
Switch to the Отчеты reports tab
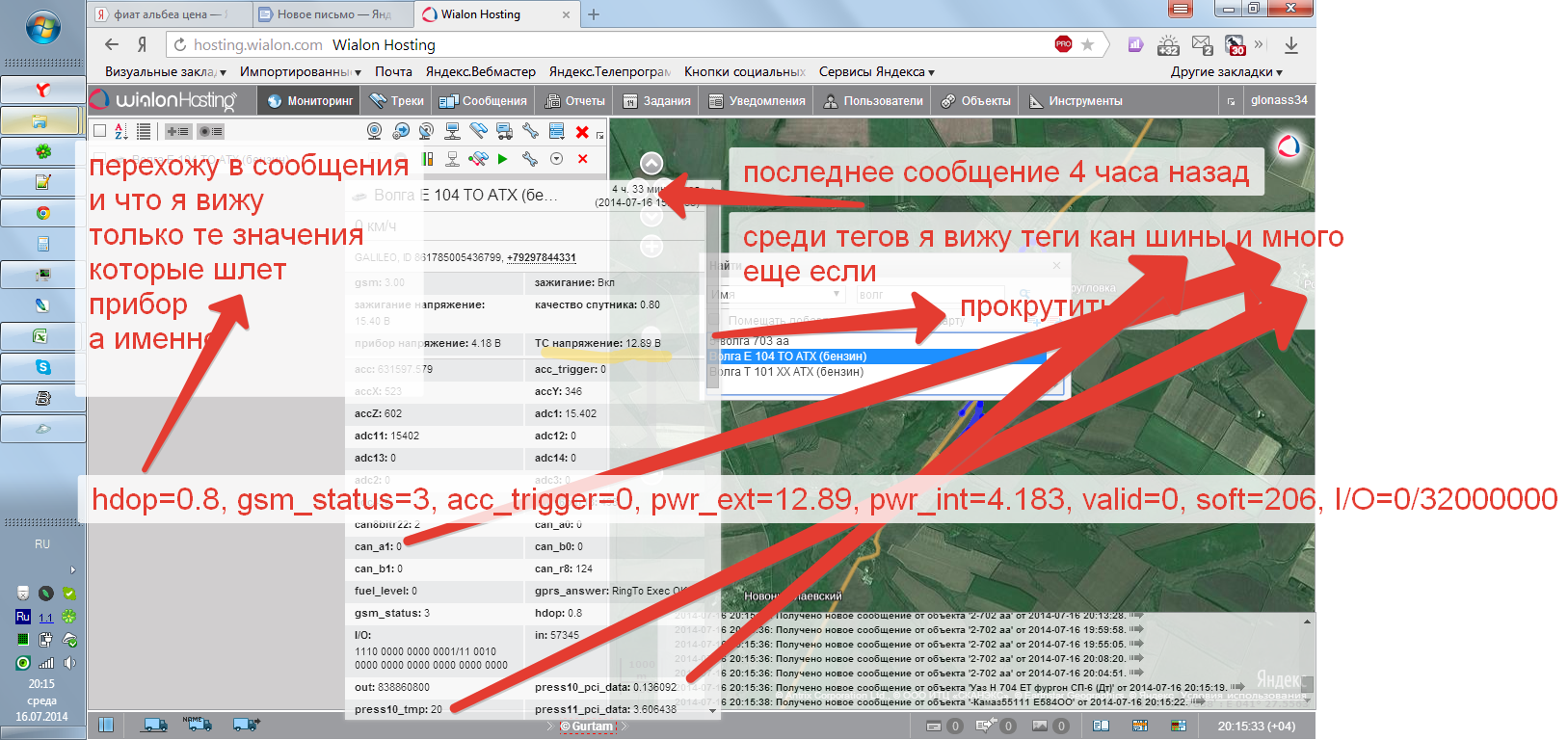[x=574, y=101]
